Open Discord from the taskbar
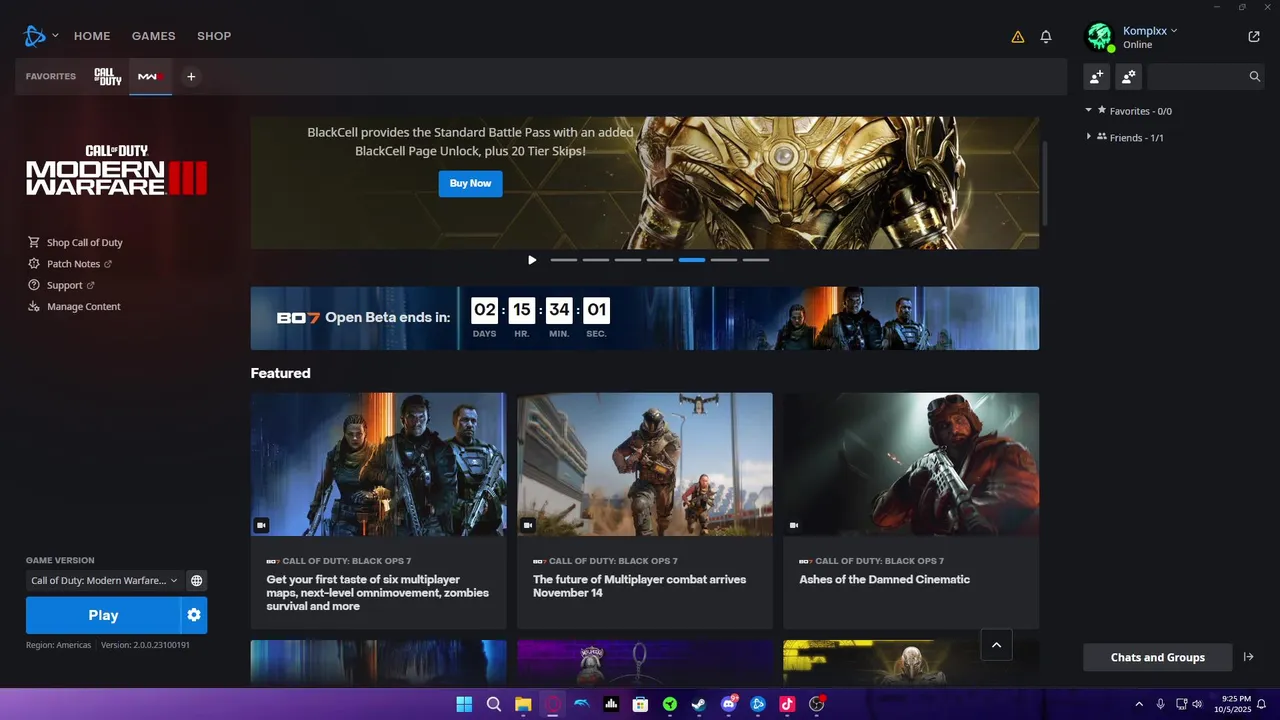This screenshot has height=720, width=1280. pyautogui.click(x=729, y=704)
